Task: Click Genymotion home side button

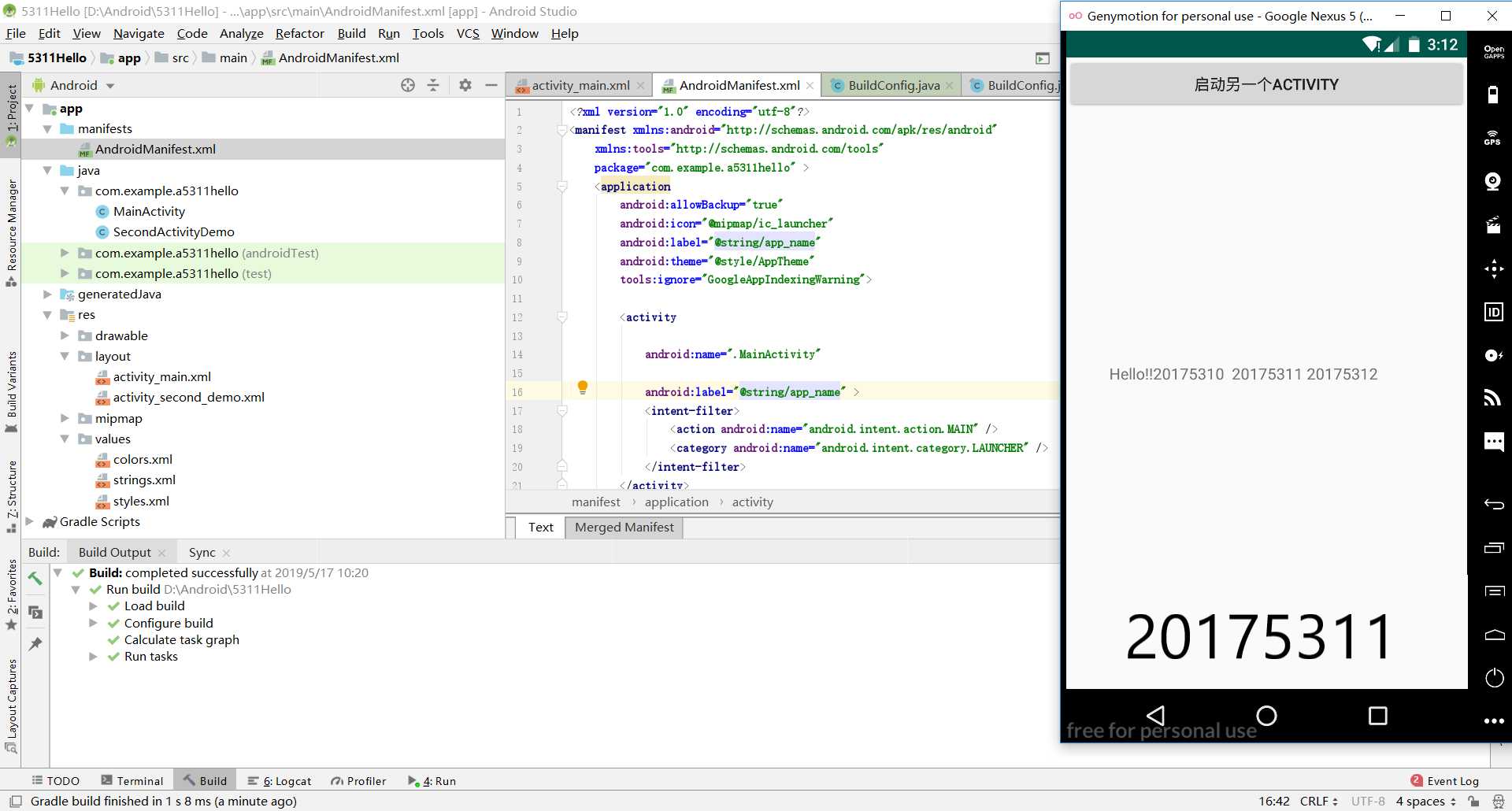Action: tap(1494, 635)
